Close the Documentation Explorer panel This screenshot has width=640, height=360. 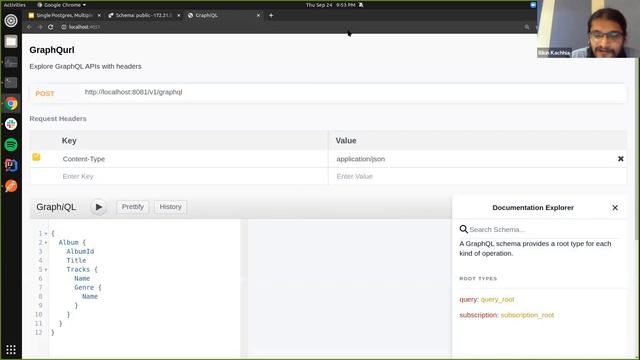(x=615, y=208)
